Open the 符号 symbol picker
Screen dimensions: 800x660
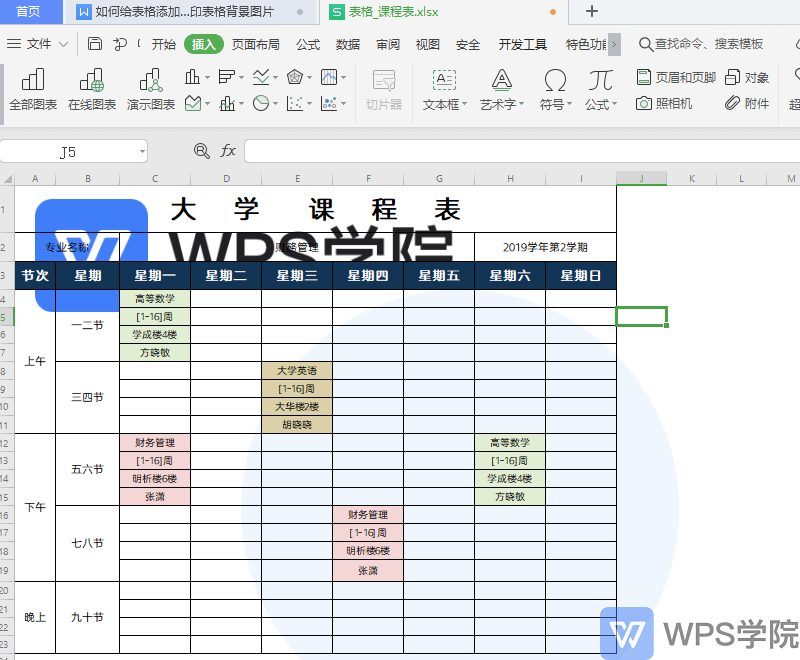[555, 90]
